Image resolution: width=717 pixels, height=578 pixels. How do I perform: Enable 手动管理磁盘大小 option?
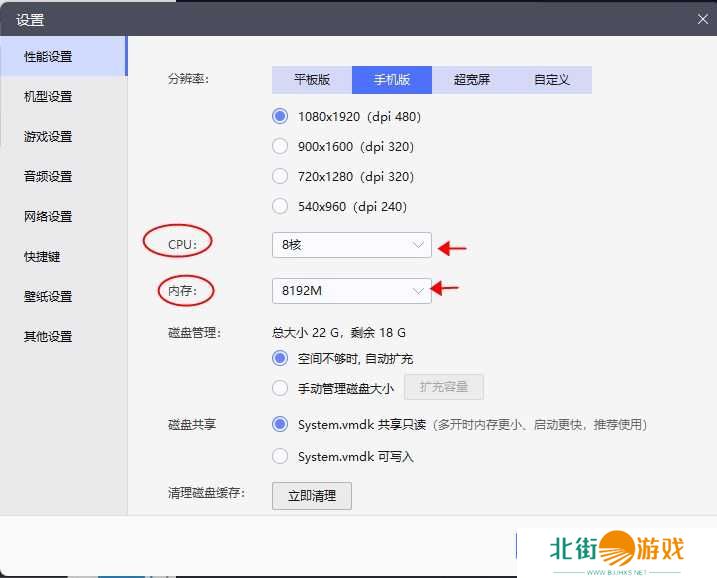(x=281, y=388)
